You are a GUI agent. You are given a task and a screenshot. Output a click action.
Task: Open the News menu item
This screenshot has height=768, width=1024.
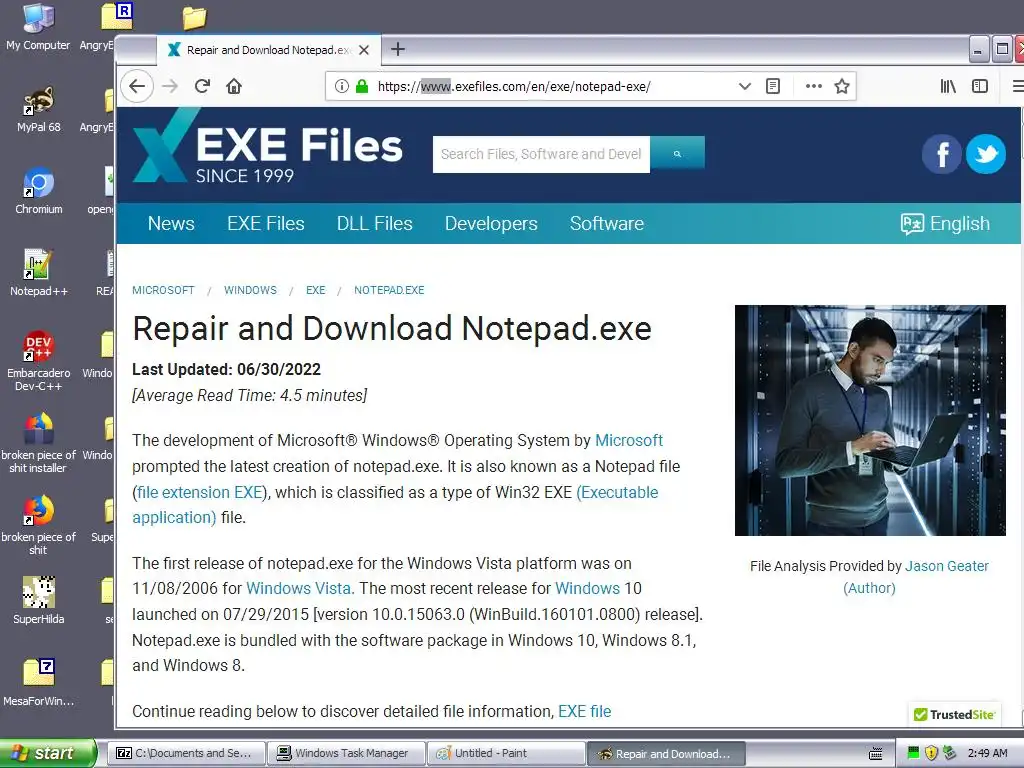pyautogui.click(x=171, y=223)
